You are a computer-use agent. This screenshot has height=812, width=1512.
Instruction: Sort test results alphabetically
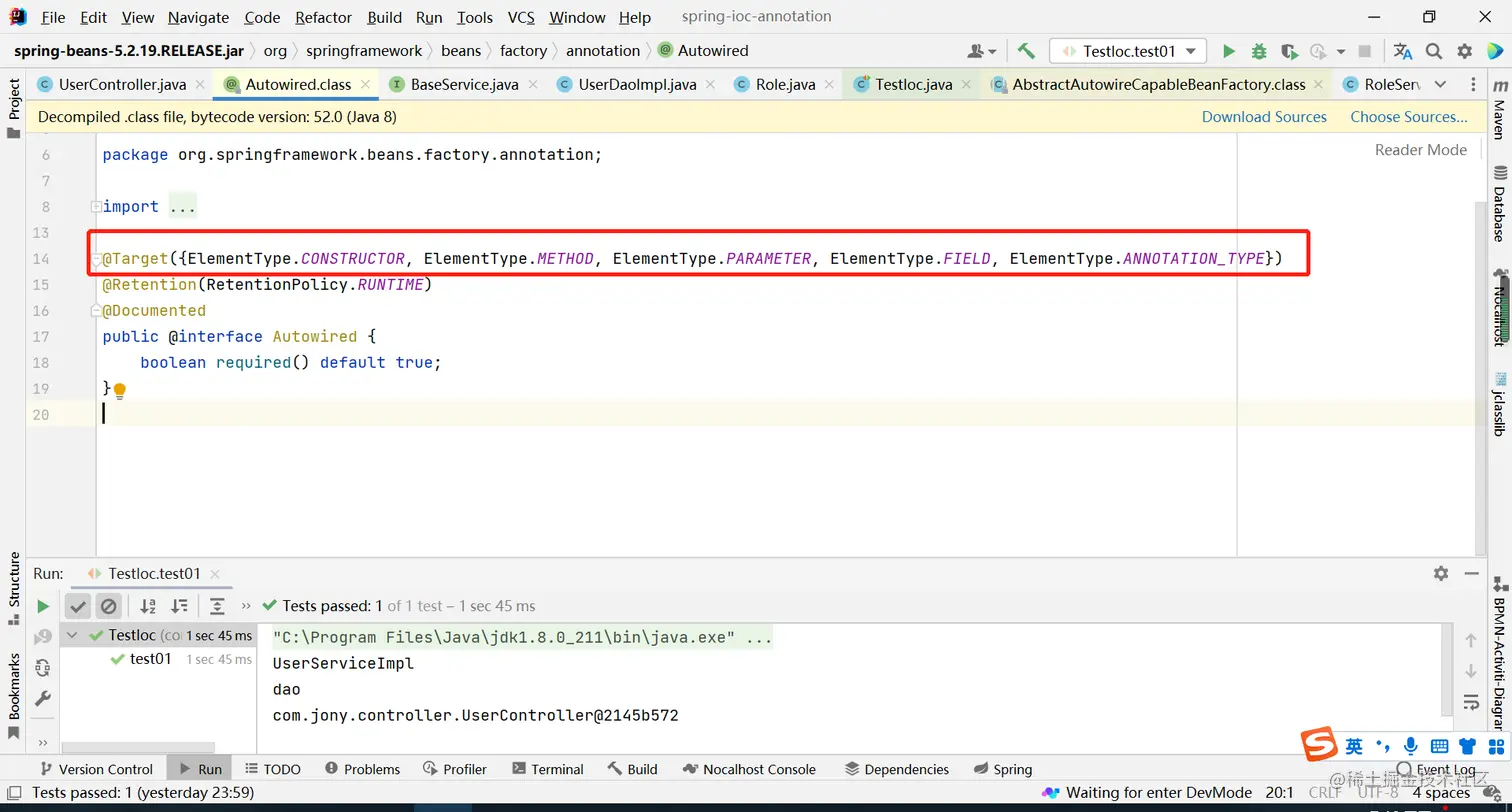click(148, 606)
